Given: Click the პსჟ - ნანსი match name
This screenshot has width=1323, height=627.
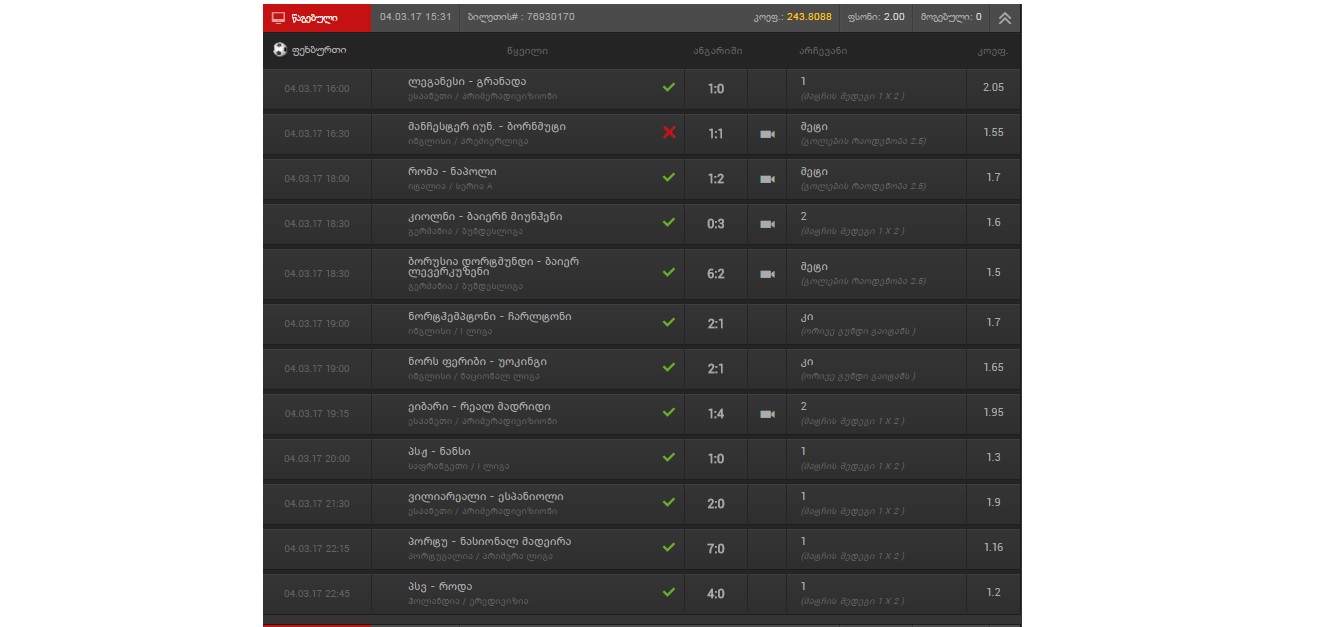Looking at the screenshot, I should 439,452.
